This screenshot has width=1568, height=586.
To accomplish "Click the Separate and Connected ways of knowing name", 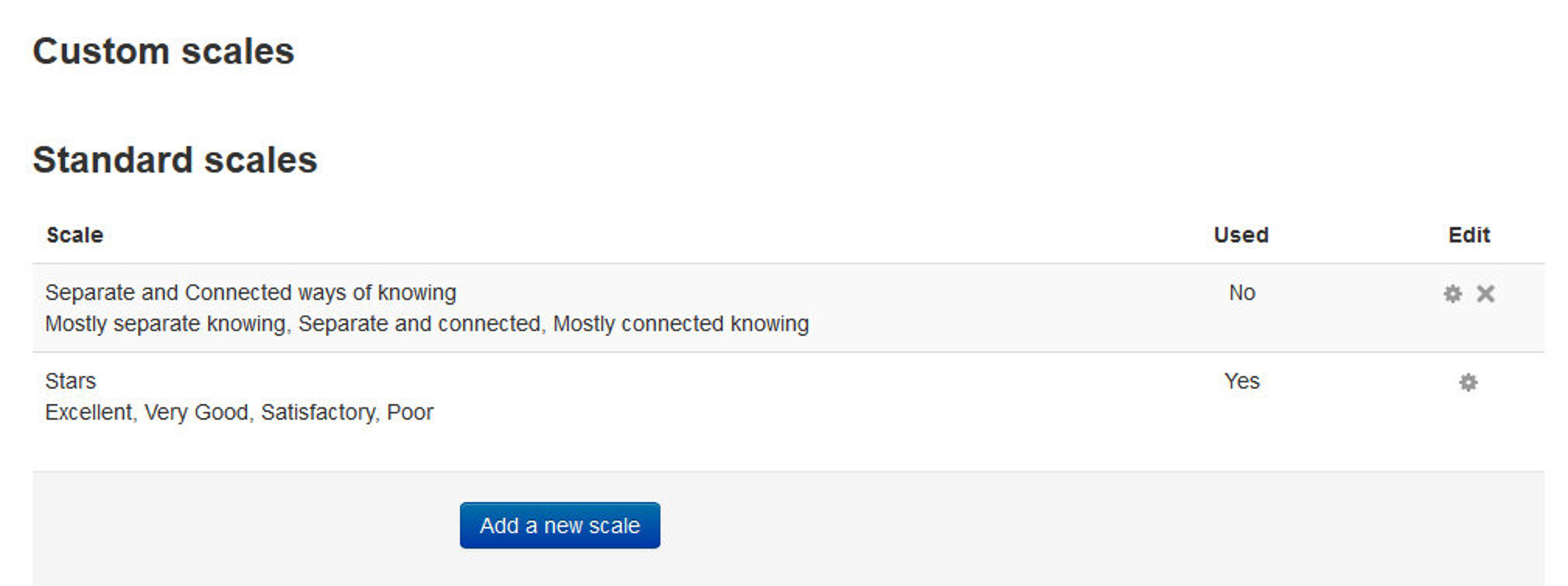I will click(x=250, y=293).
